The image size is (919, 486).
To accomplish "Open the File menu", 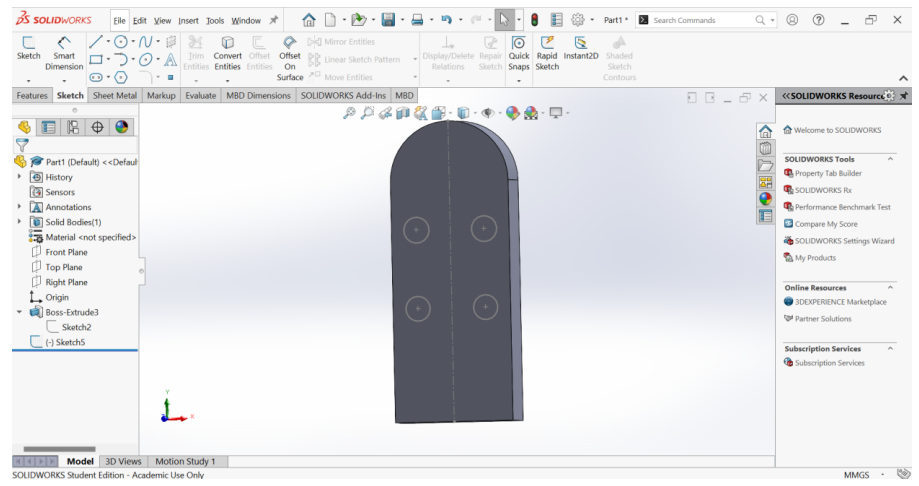I will [x=120, y=21].
